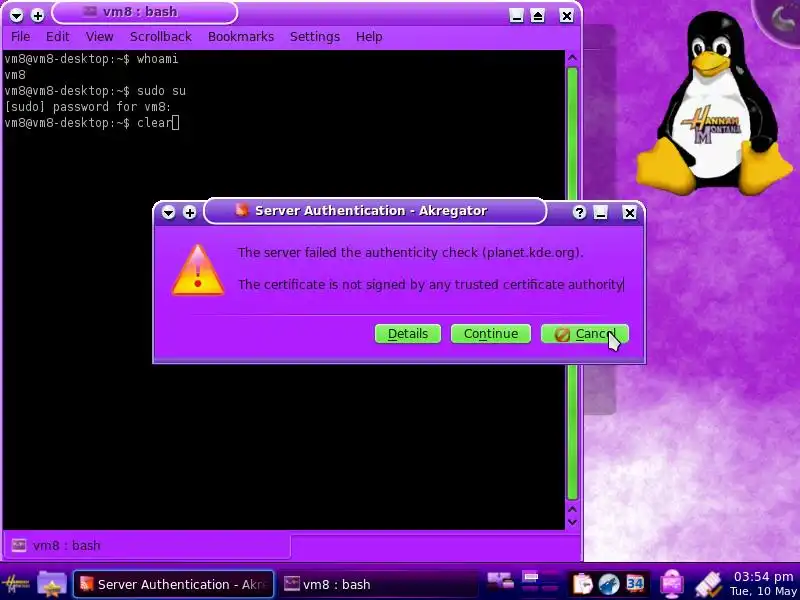Select the first virtual desktop in pager
Screen dimensions: 800x600
click(x=531, y=578)
